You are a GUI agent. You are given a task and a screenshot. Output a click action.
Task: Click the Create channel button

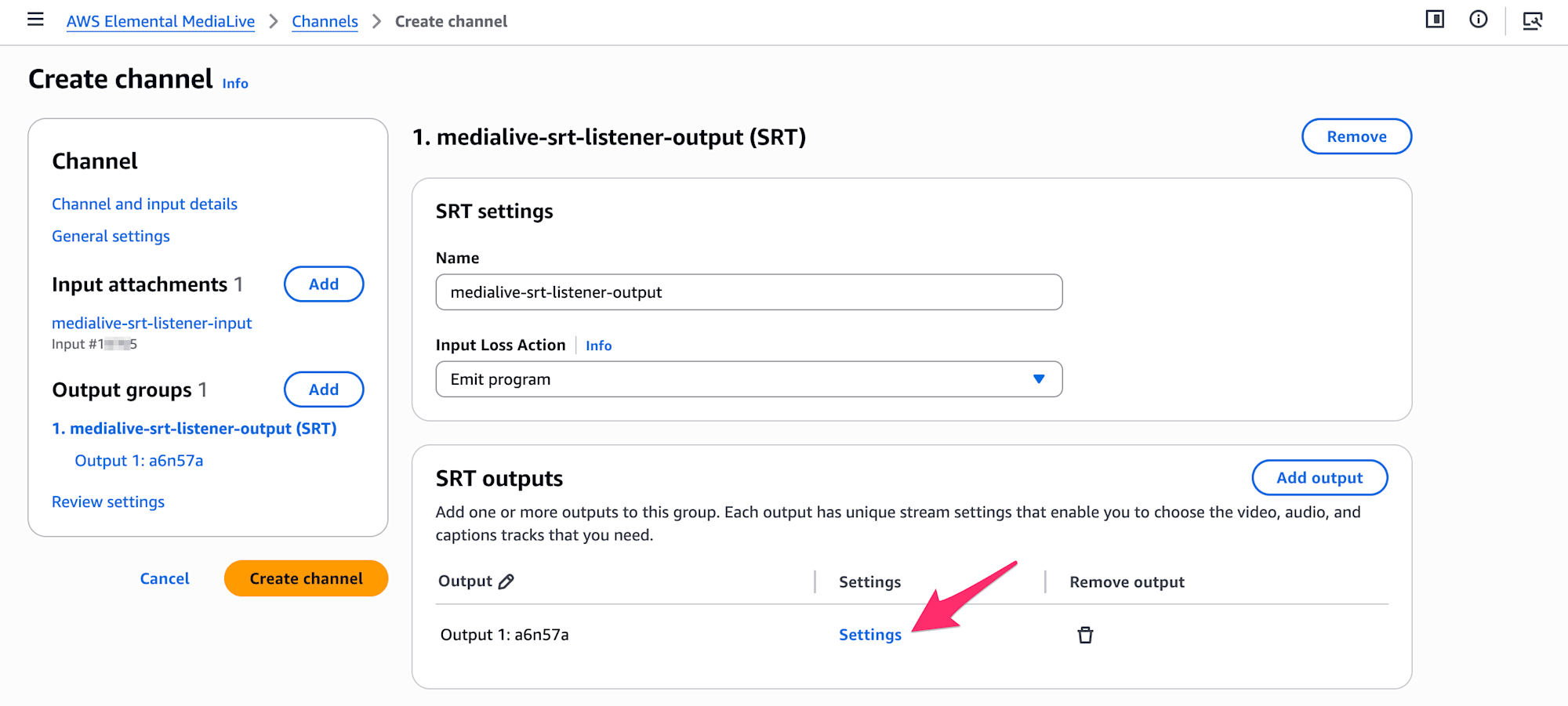point(306,578)
